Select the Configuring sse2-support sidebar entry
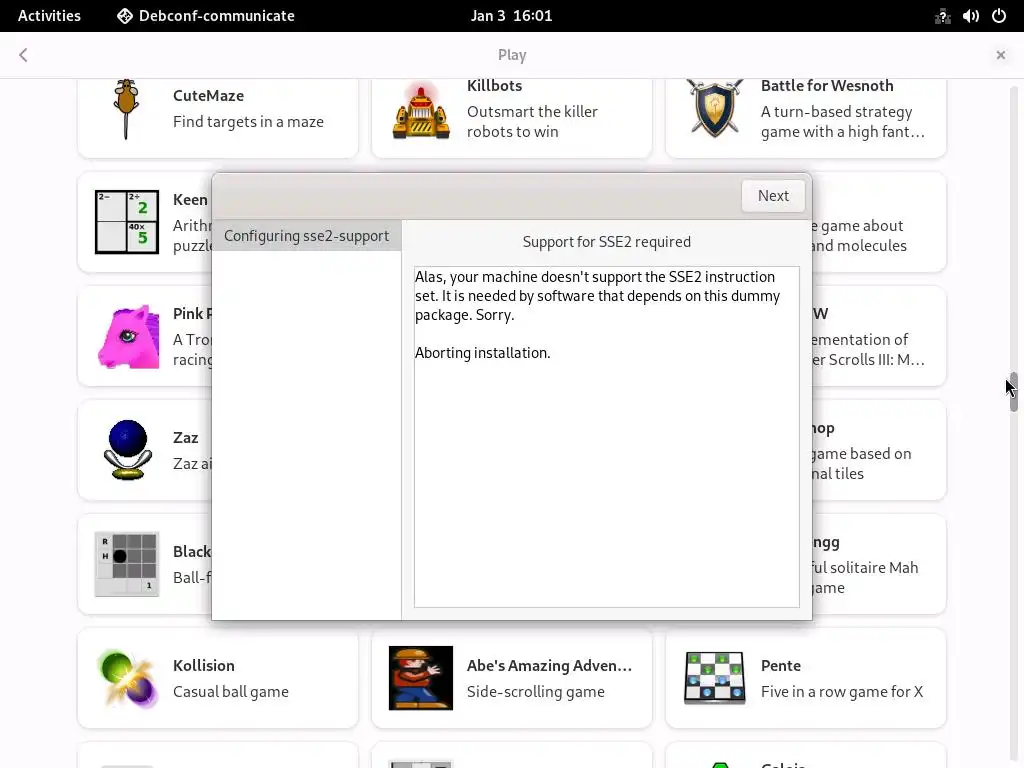 306,236
